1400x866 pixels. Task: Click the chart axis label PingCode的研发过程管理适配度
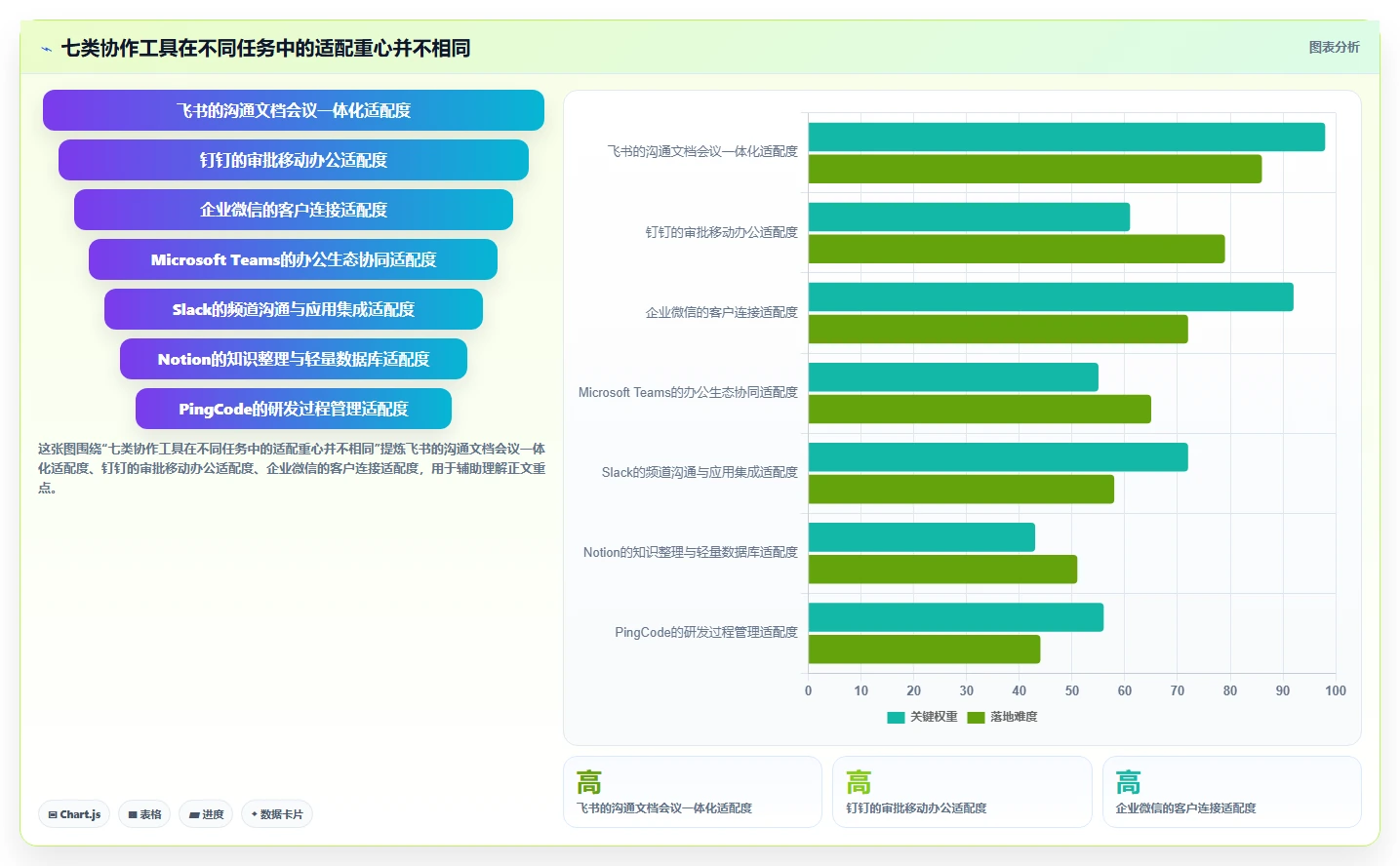click(706, 632)
